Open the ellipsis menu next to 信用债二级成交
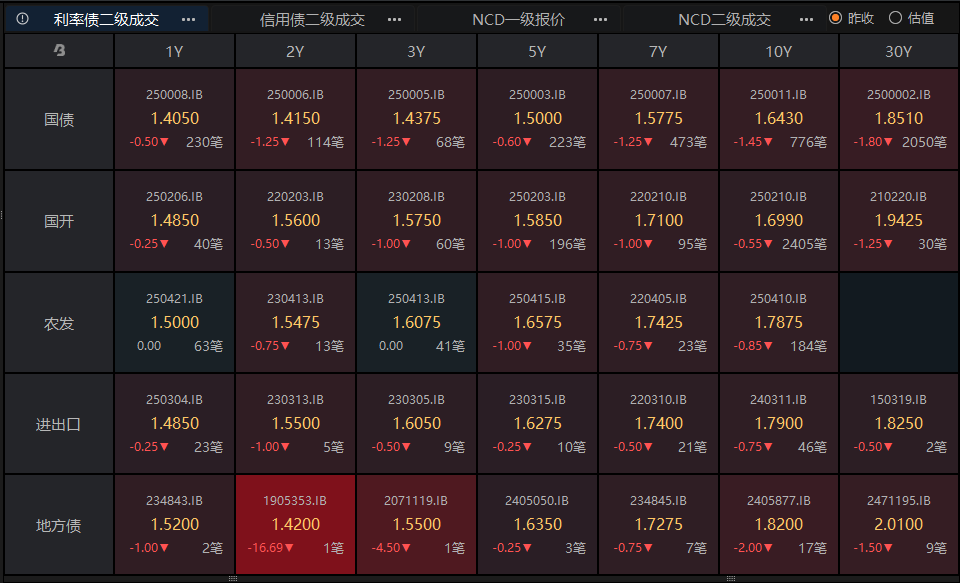 coord(394,19)
